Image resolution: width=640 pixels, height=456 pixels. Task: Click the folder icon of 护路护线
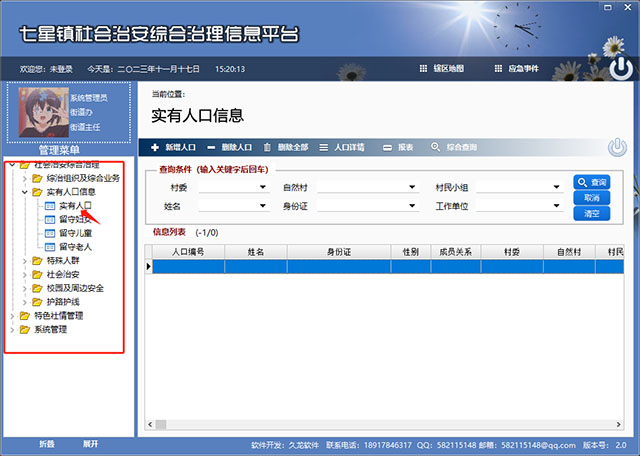click(x=37, y=302)
